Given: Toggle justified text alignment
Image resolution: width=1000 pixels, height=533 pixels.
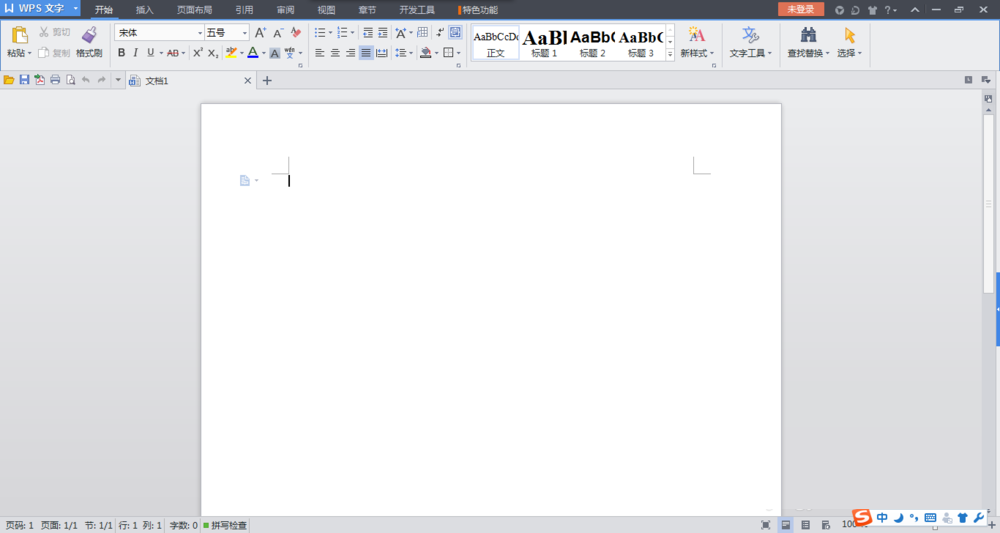Looking at the screenshot, I should (365, 53).
